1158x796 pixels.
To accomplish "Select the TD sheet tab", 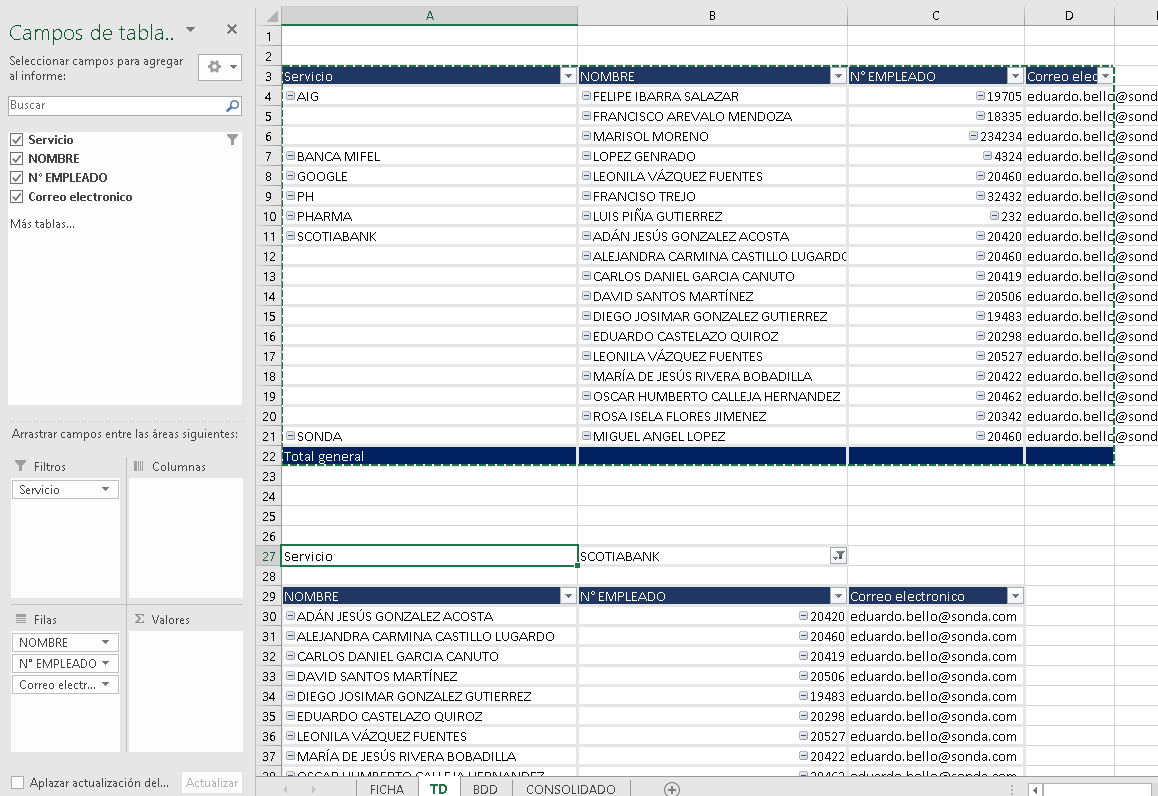I will 439,789.
